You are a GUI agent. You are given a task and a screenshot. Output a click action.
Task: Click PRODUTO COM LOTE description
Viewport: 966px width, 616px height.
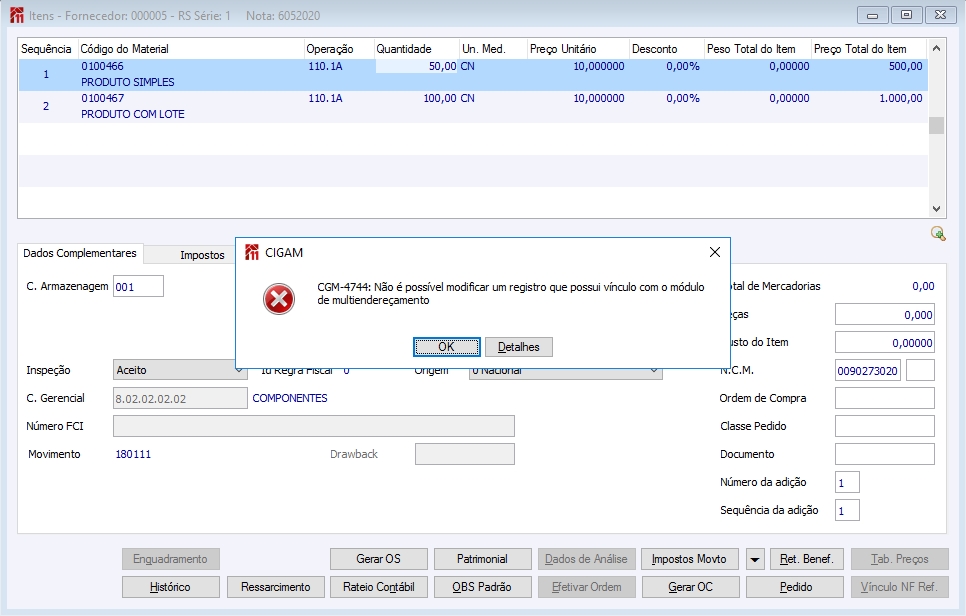click(x=132, y=114)
